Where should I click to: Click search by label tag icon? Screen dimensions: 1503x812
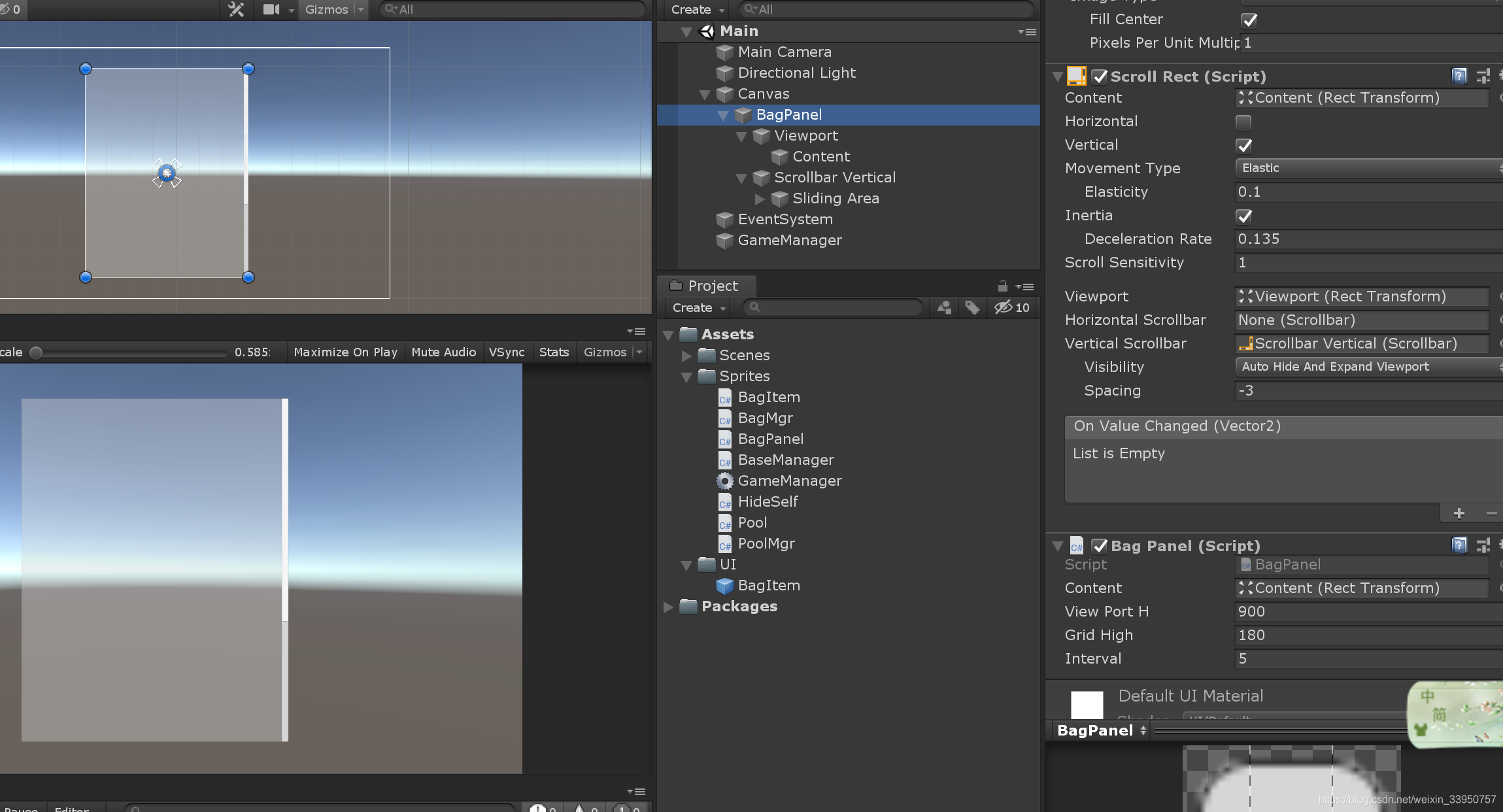click(x=972, y=307)
